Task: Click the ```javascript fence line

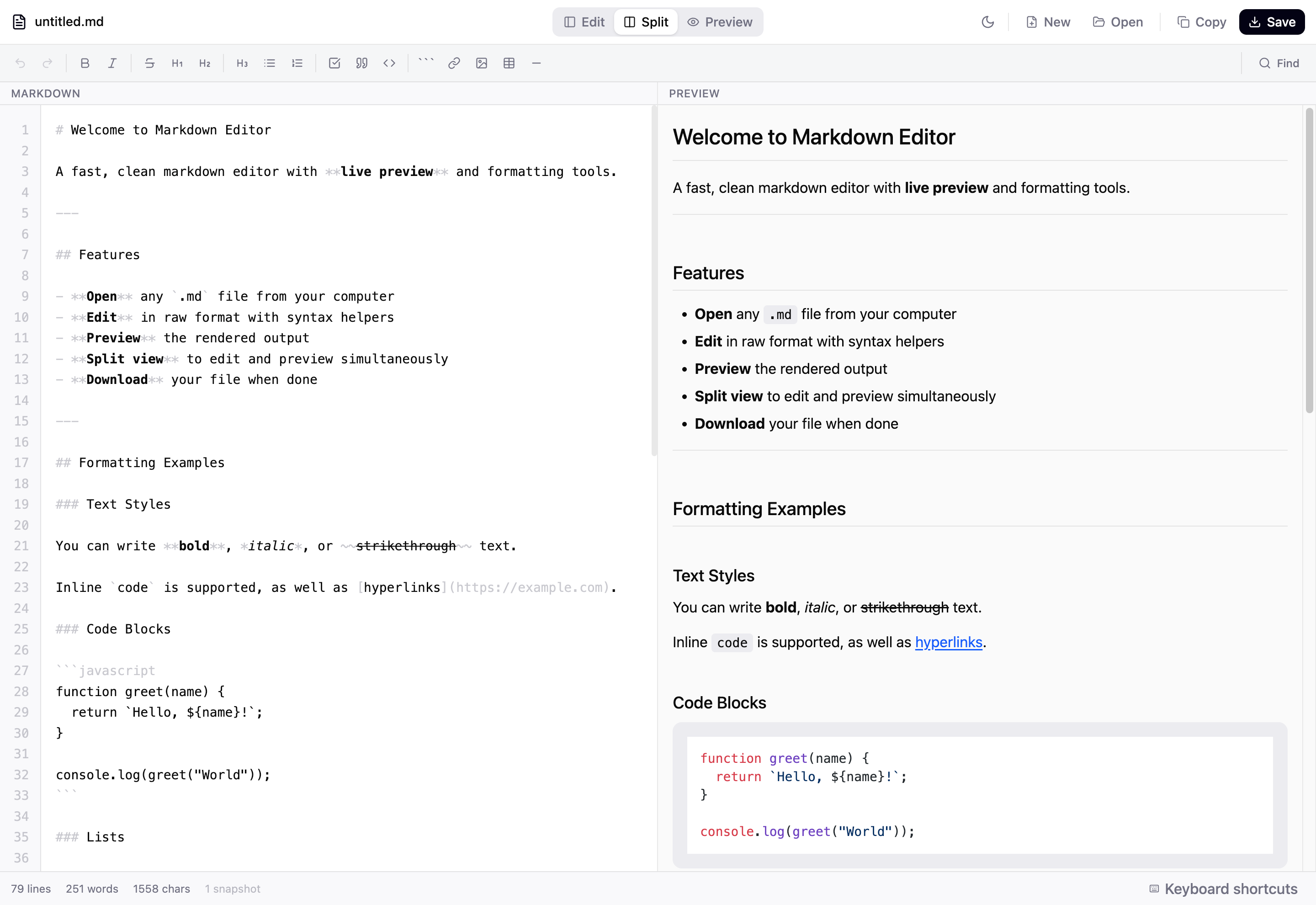Action: [106, 670]
